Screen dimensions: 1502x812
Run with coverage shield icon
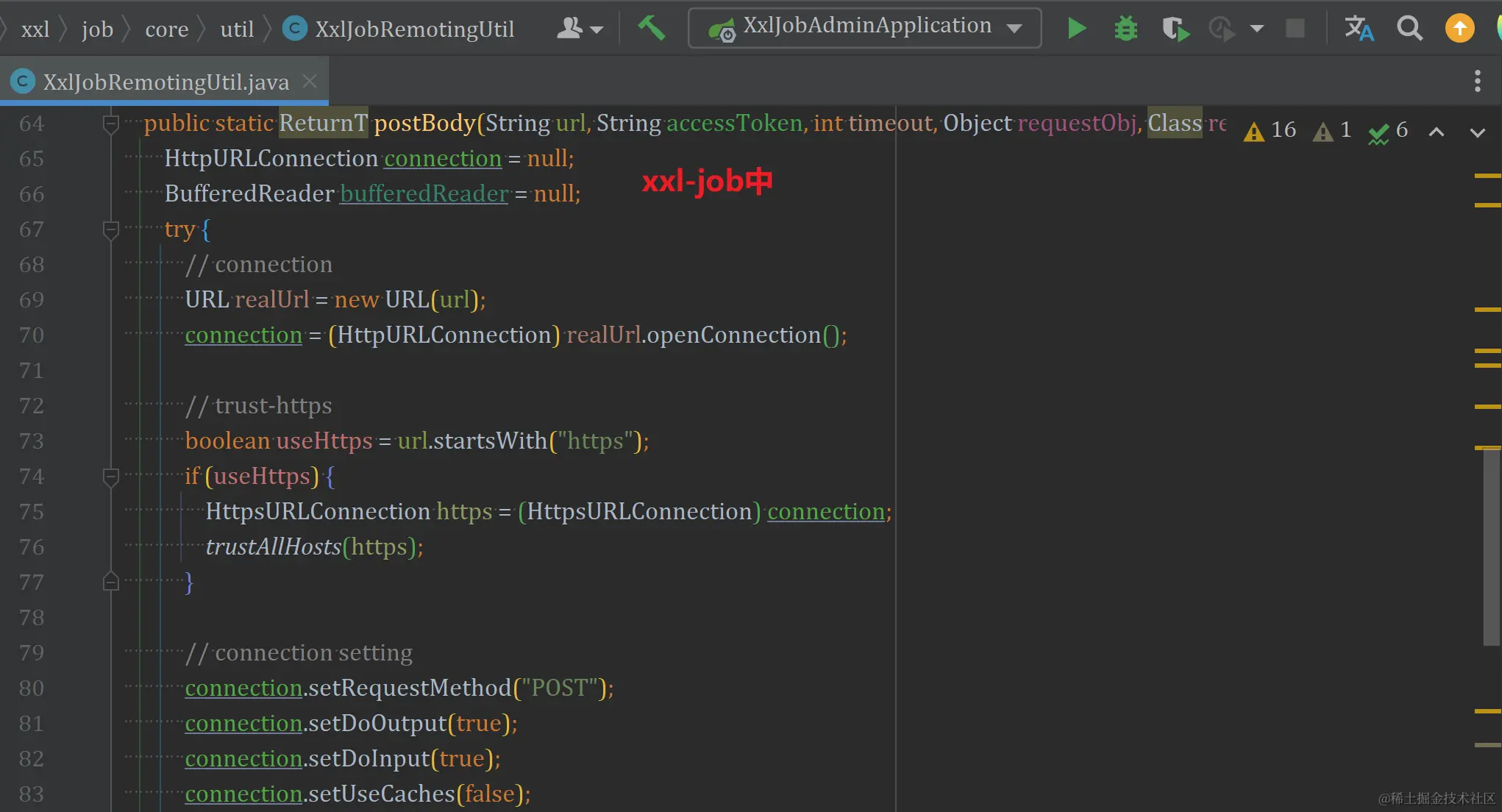tap(1175, 29)
